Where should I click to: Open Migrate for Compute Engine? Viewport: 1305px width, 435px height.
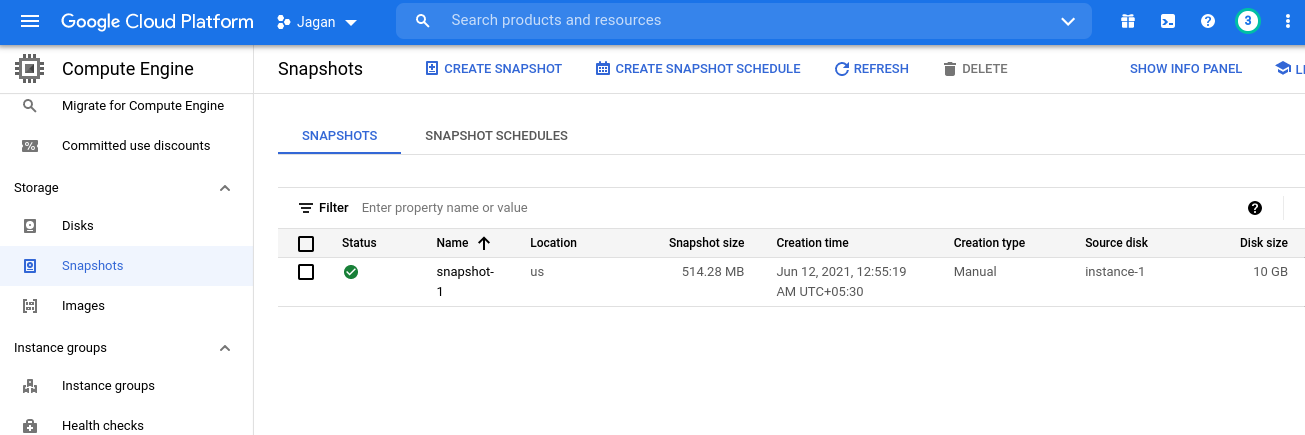tap(143, 105)
